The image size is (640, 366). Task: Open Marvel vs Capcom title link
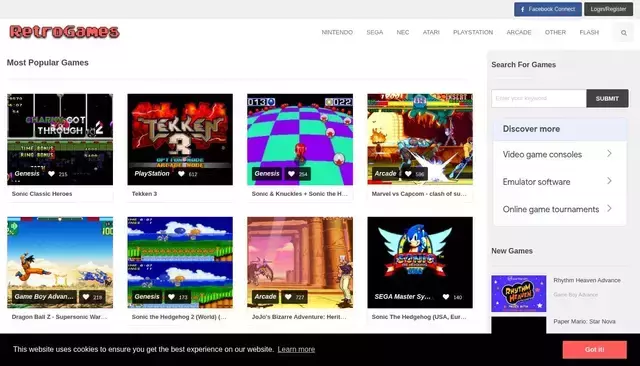419,194
